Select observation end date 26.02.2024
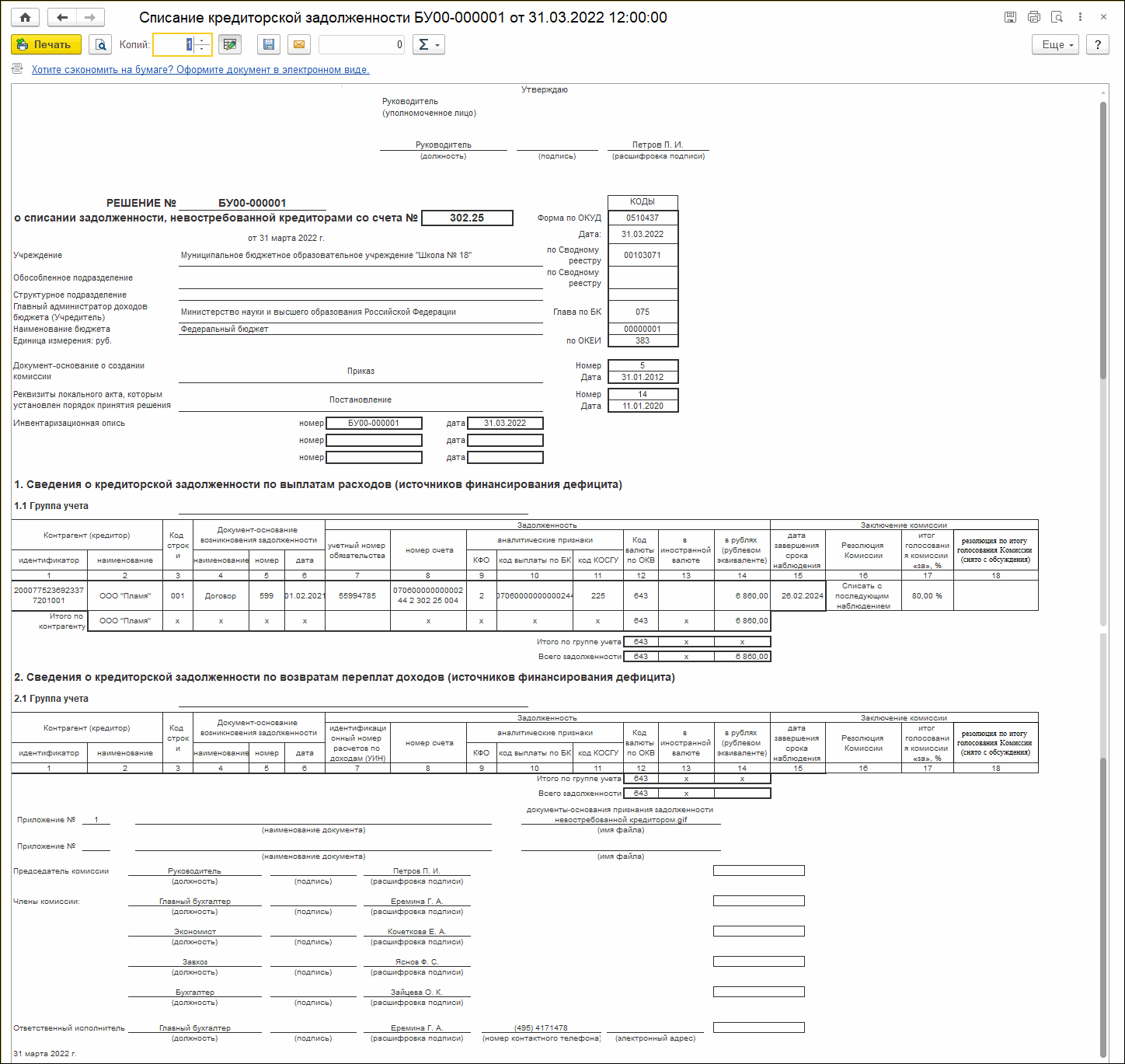The width and height of the screenshot is (1125, 1064). [x=798, y=596]
